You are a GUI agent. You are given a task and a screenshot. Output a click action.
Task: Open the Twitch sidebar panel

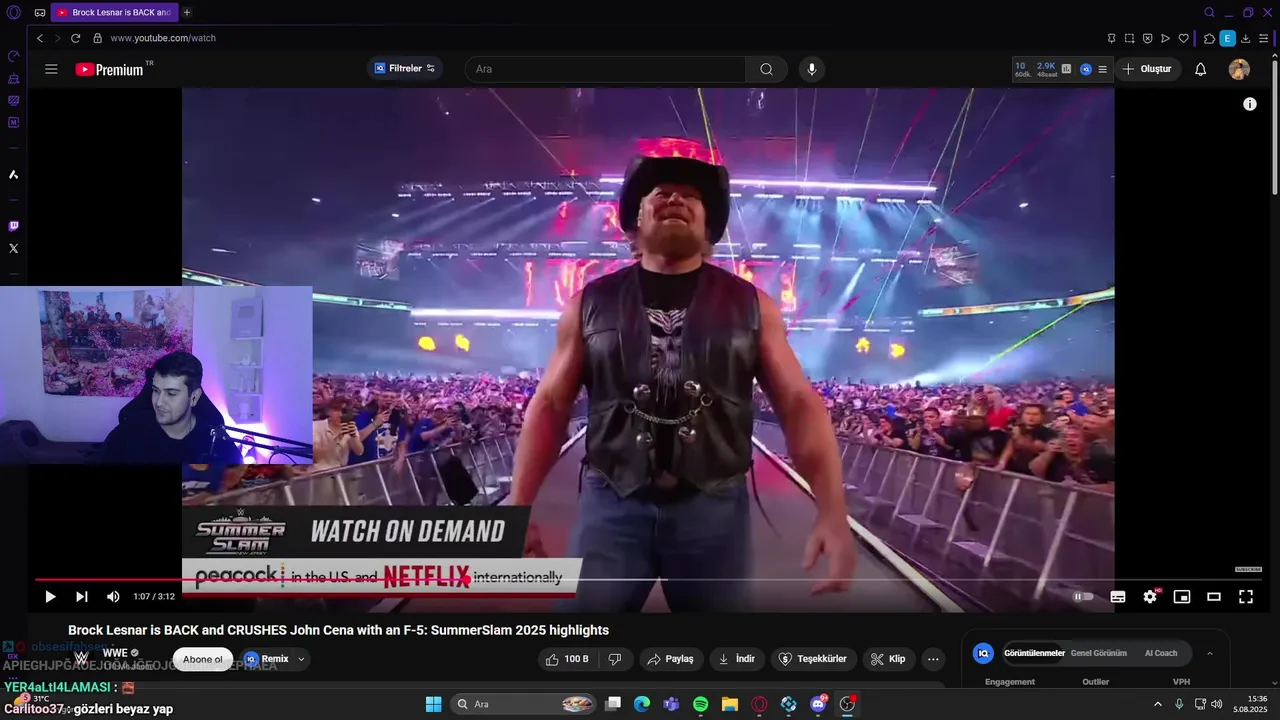point(13,226)
